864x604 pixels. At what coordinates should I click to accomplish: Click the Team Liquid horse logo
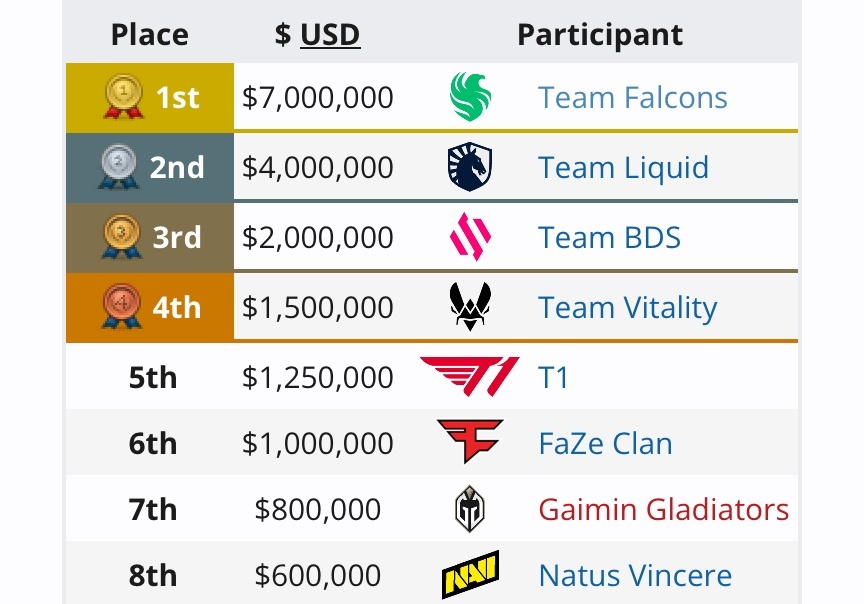[x=470, y=167]
